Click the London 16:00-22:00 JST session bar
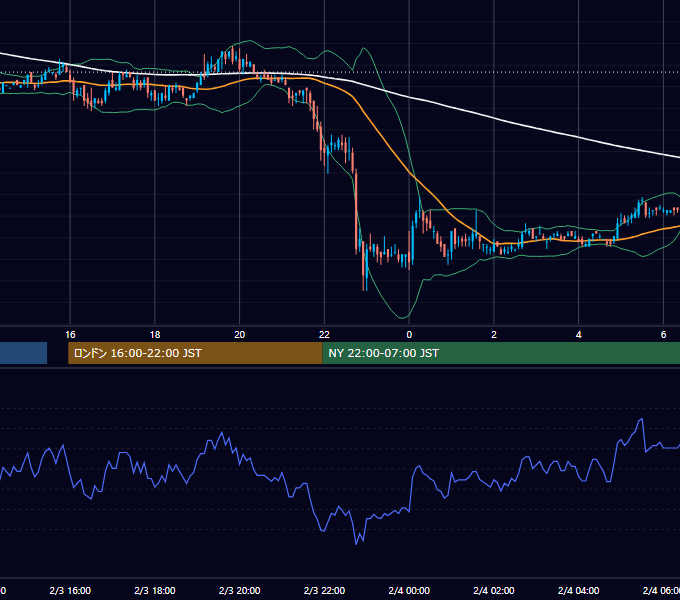Screen dimensions: 680x600 point(195,353)
